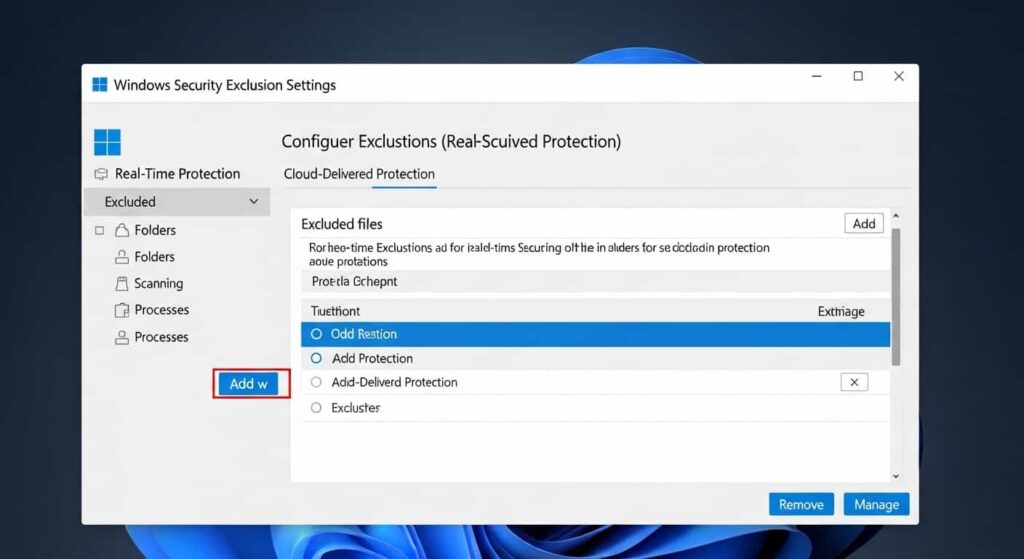Click the Exthiage column header
This screenshot has height=559, width=1024.
(x=841, y=311)
